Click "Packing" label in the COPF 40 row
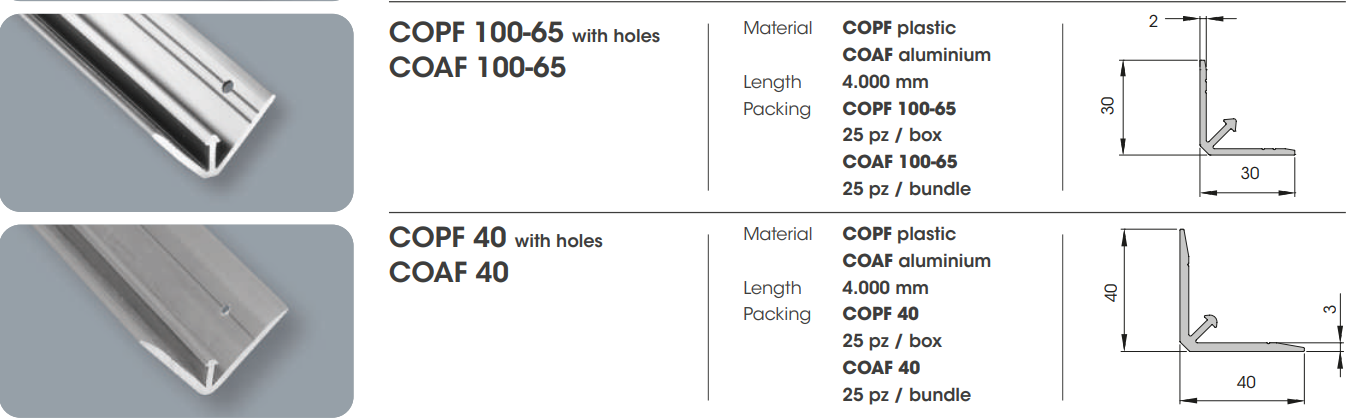This screenshot has height=420, width=1357. pos(776,314)
